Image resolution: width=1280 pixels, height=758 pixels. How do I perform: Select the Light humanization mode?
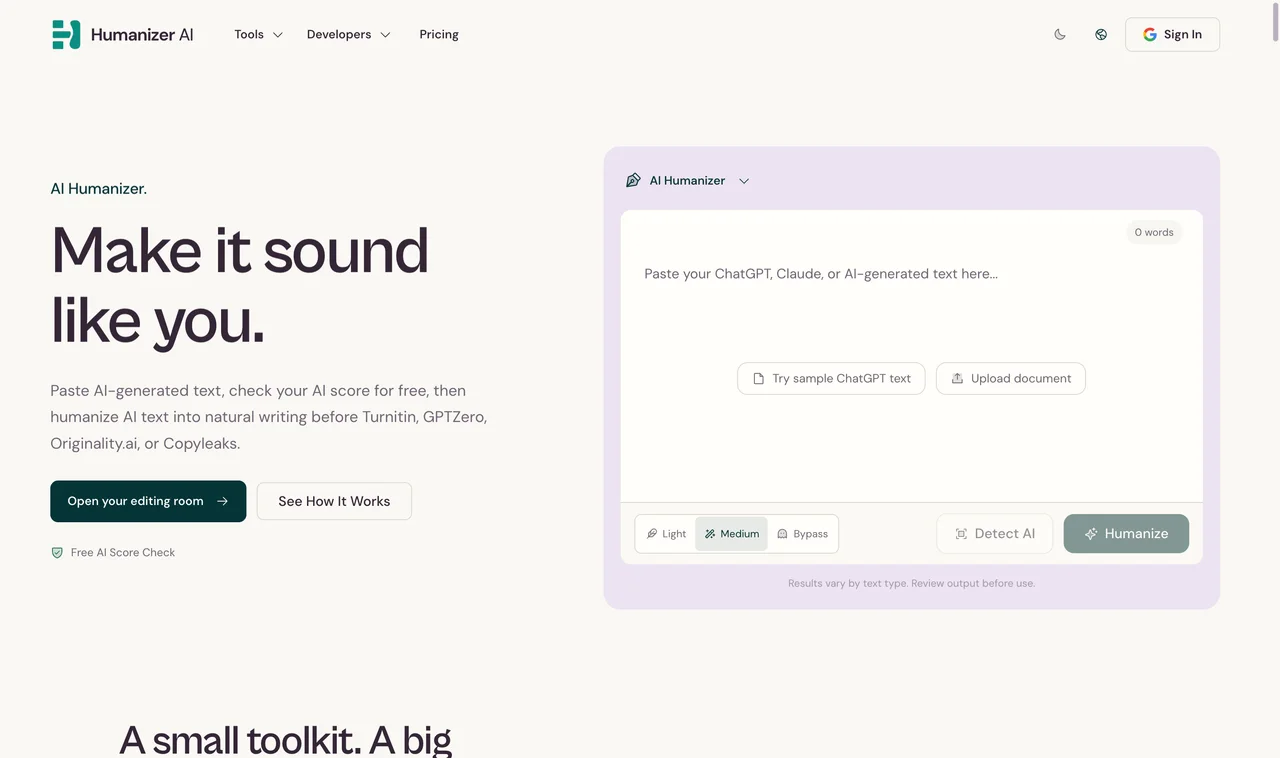[666, 534]
